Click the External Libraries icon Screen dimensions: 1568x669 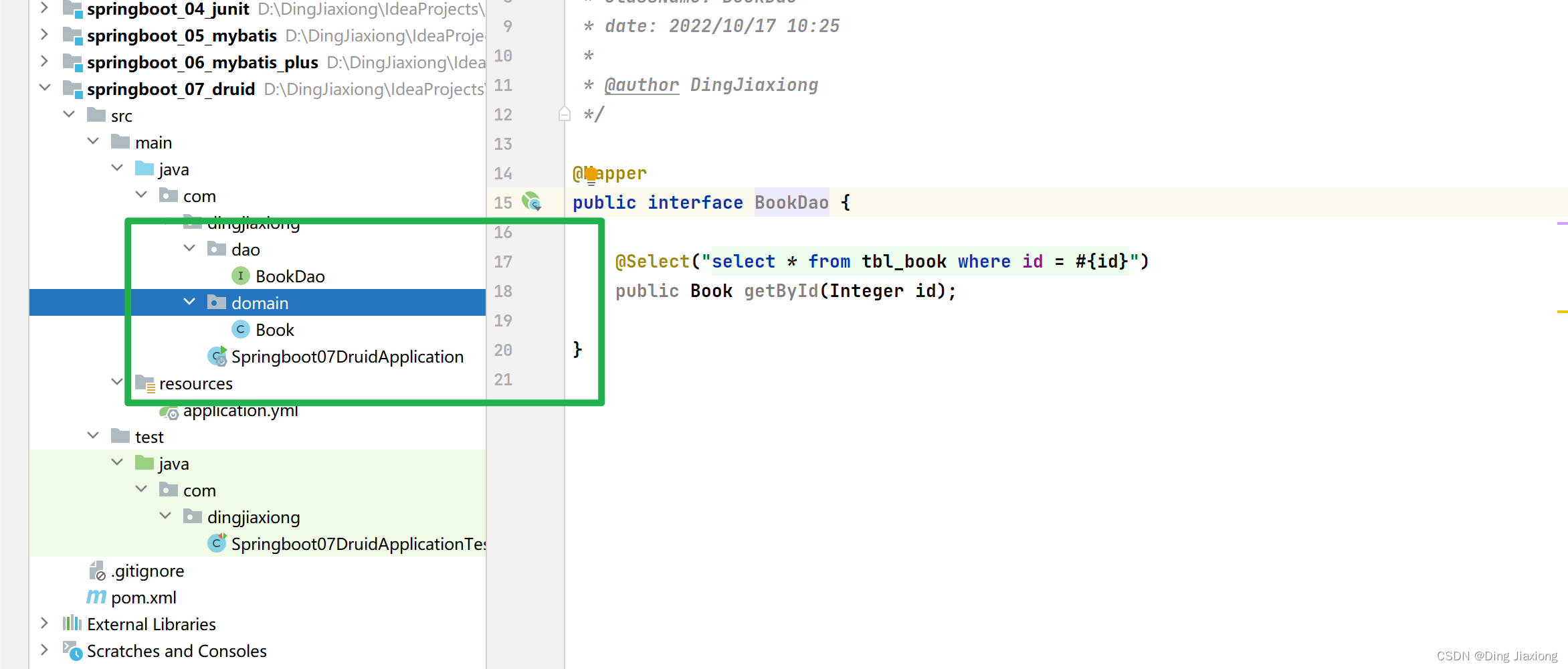72,624
